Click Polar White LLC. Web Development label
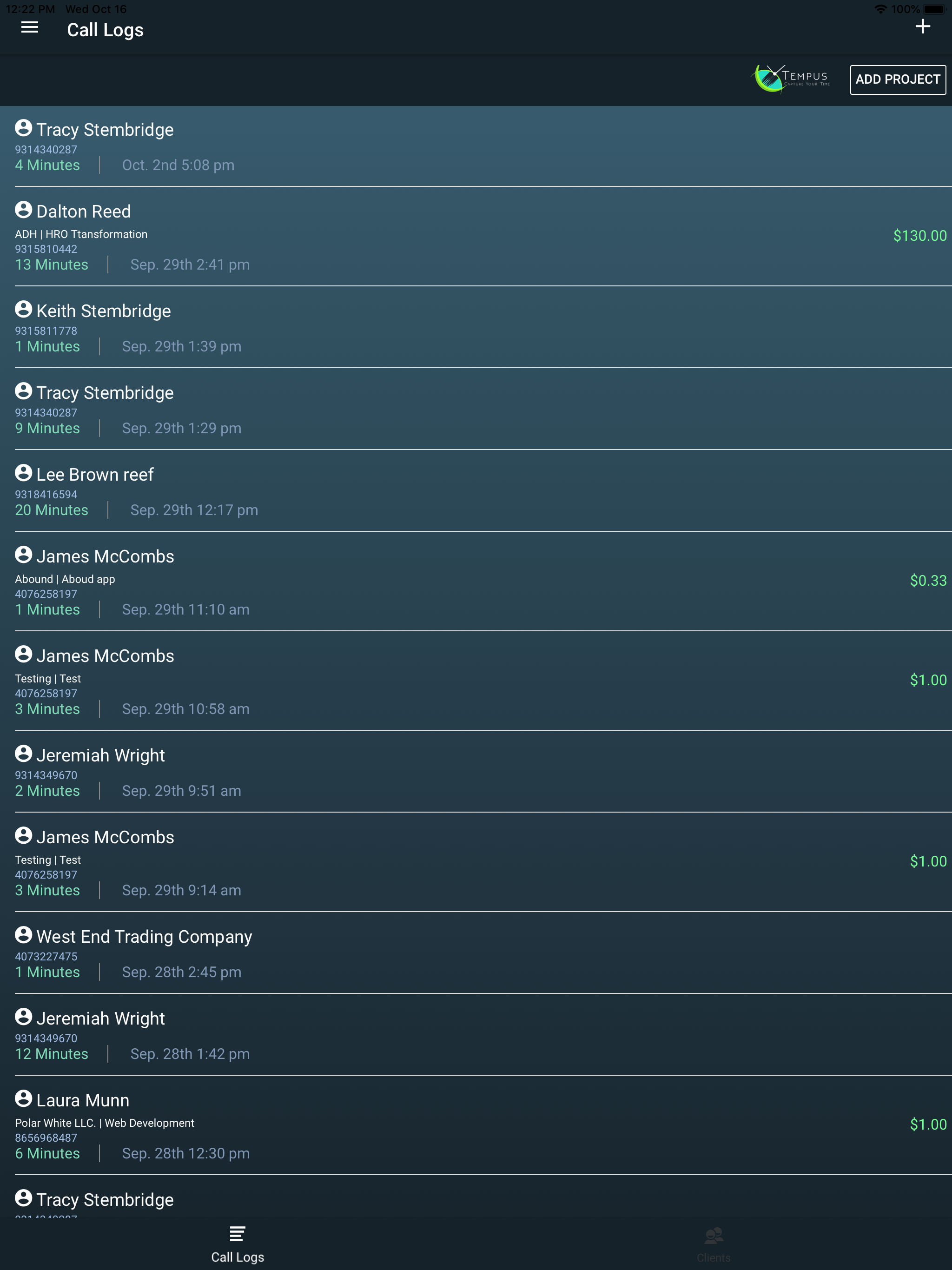The height and width of the screenshot is (1270, 952). click(x=105, y=1123)
